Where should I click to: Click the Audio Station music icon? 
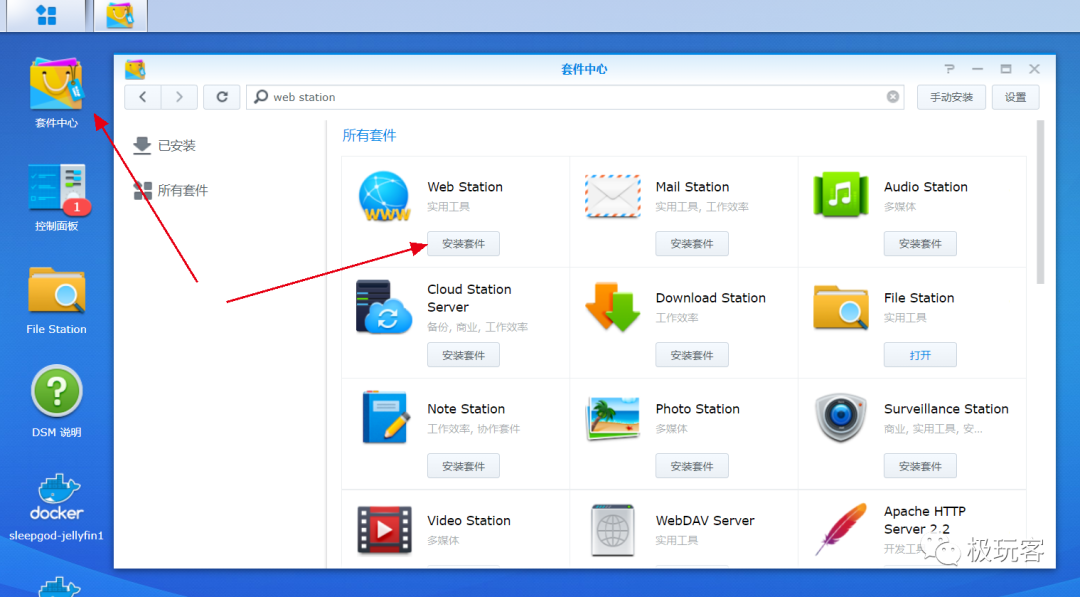click(840, 194)
